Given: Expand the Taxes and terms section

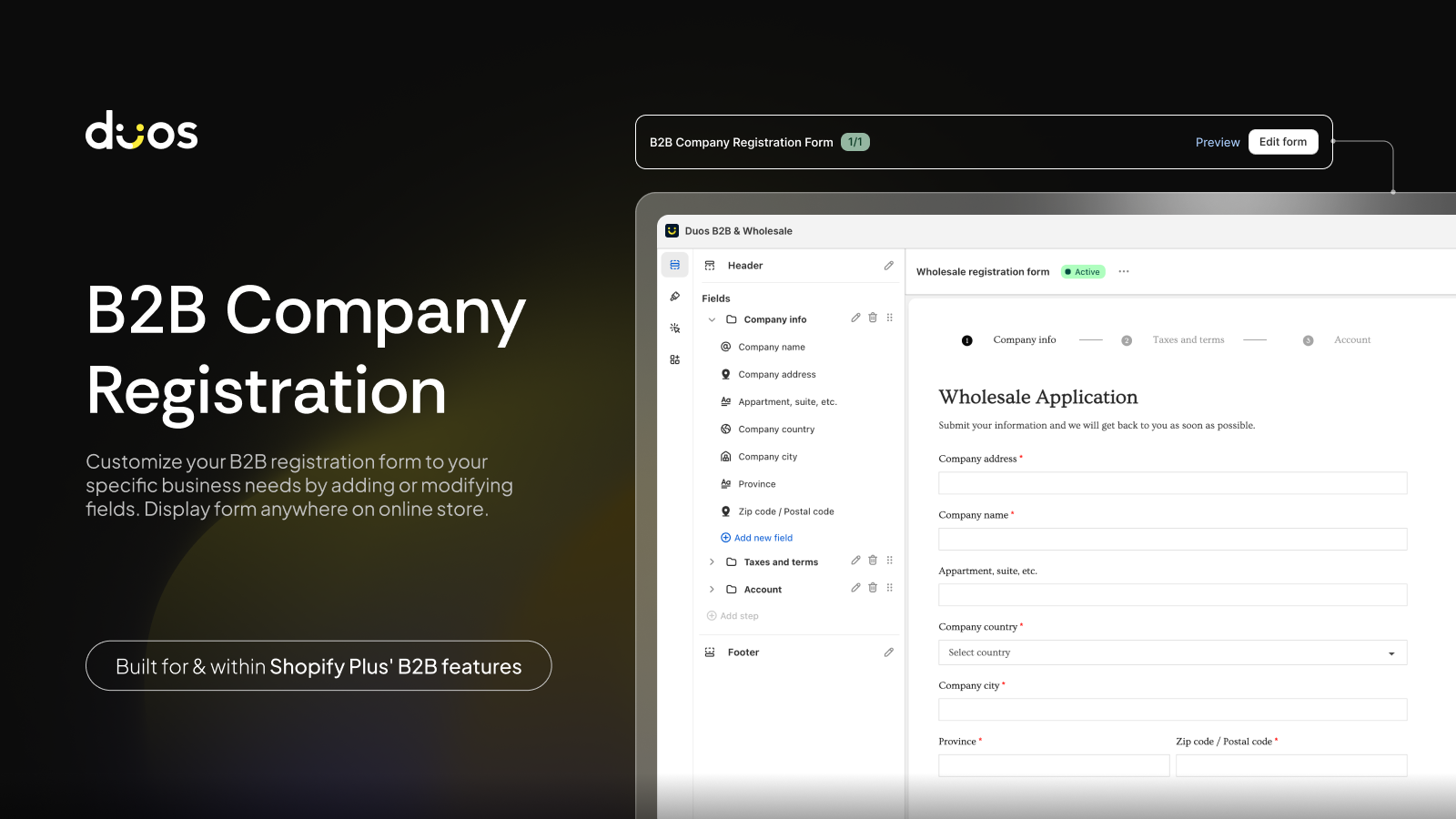Looking at the screenshot, I should point(713,561).
